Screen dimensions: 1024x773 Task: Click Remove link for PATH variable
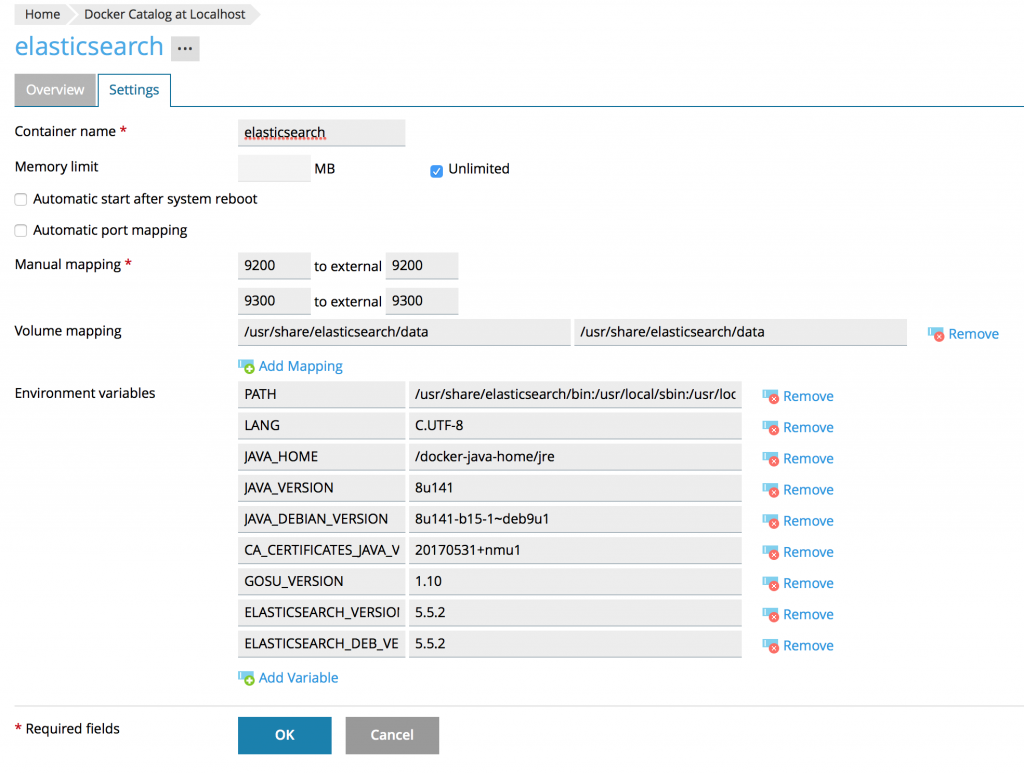pyautogui.click(x=808, y=396)
